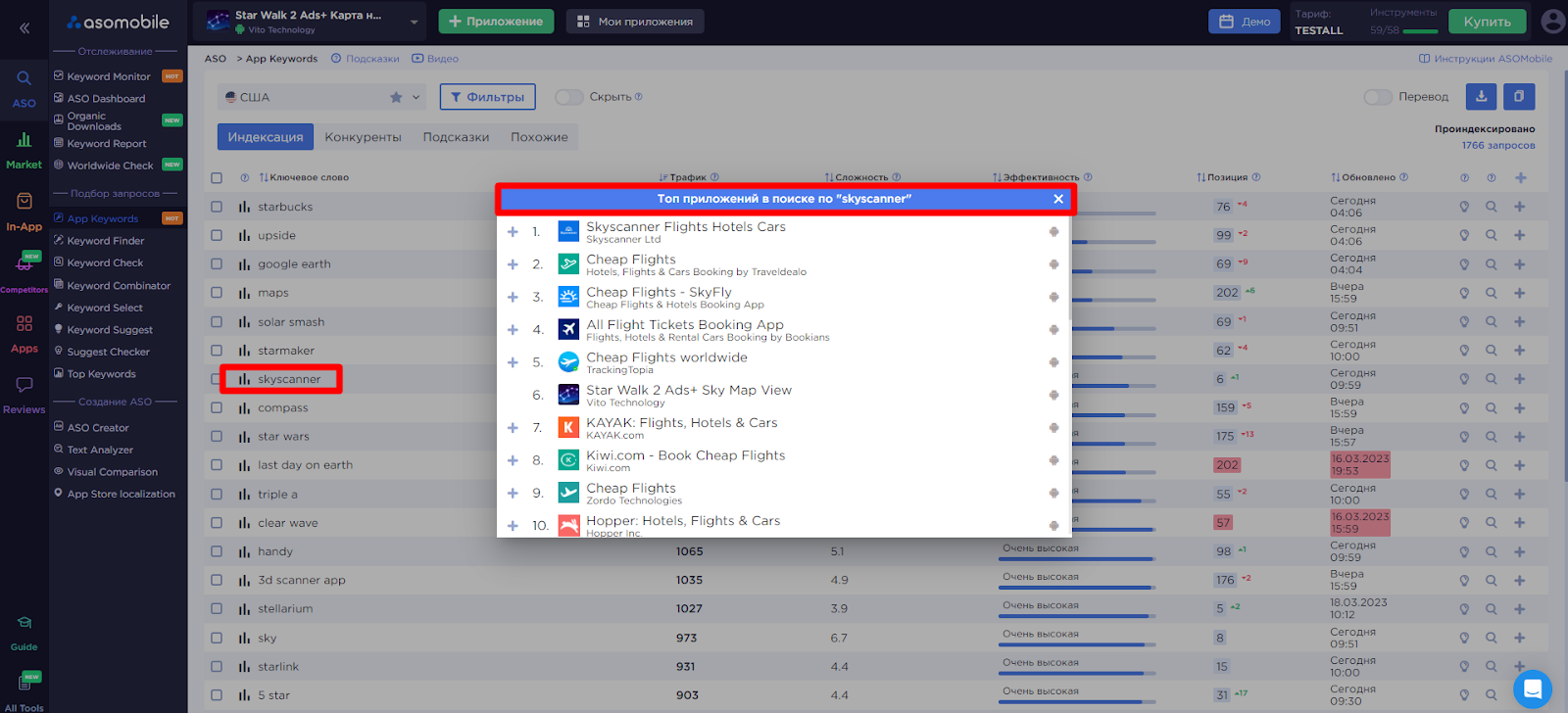1568x713 pixels.
Task: Check the starbucks row checkbox
Action: point(217,207)
